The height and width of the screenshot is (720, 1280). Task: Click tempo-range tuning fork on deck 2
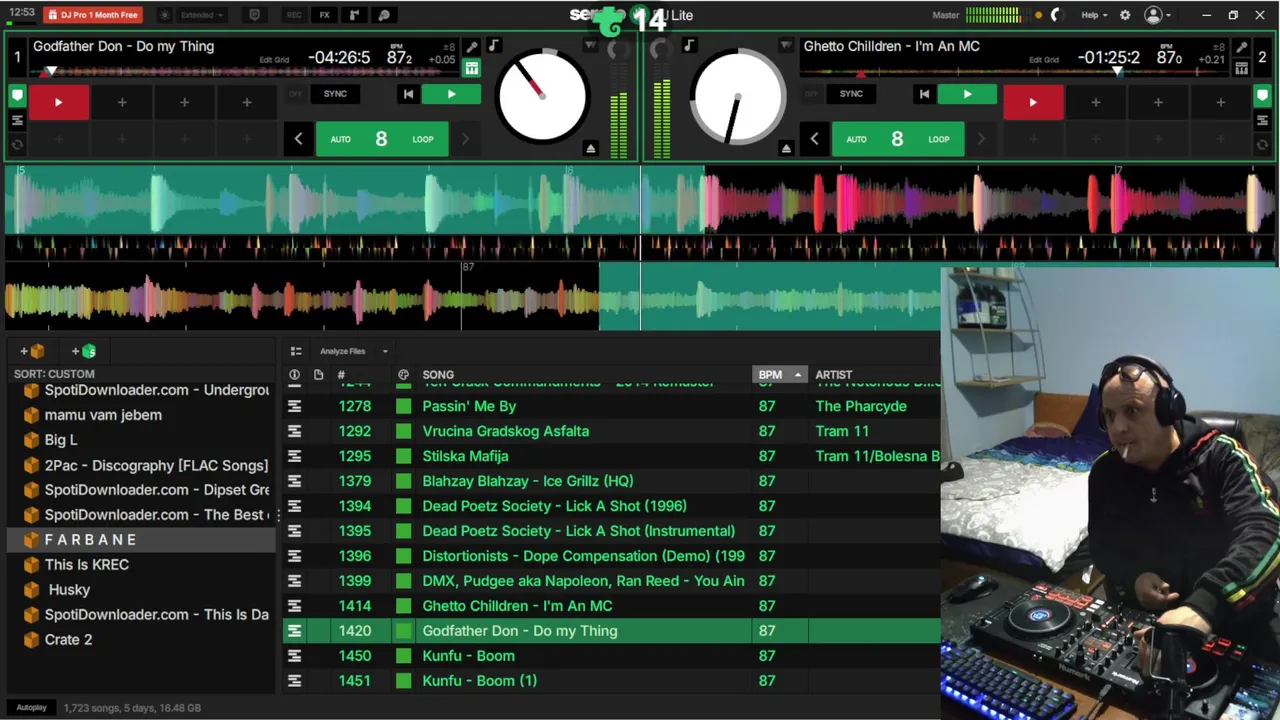pyautogui.click(x=1241, y=47)
